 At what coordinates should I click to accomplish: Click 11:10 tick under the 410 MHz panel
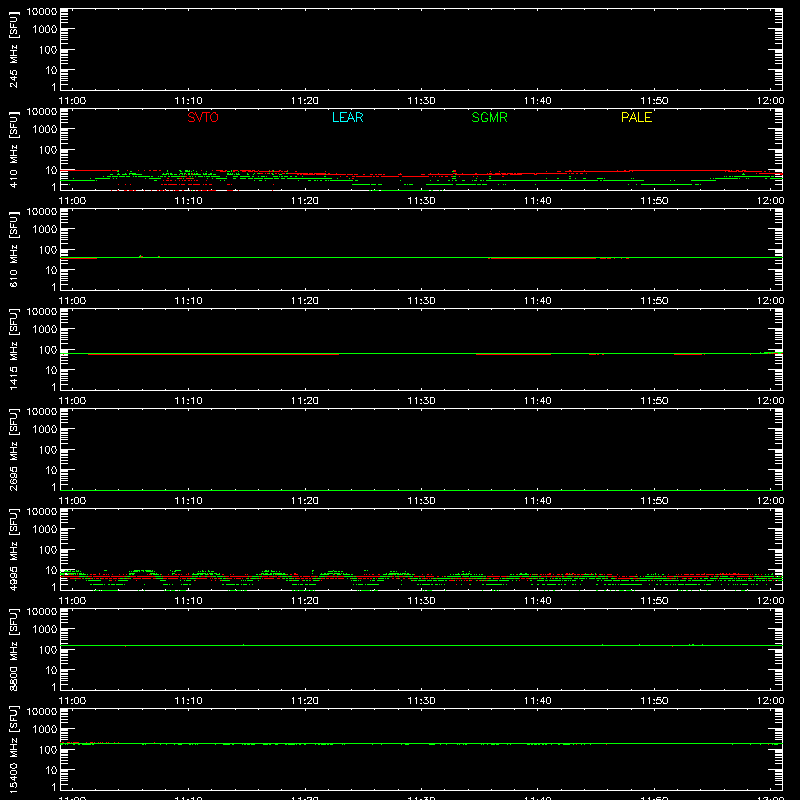pyautogui.click(x=189, y=201)
